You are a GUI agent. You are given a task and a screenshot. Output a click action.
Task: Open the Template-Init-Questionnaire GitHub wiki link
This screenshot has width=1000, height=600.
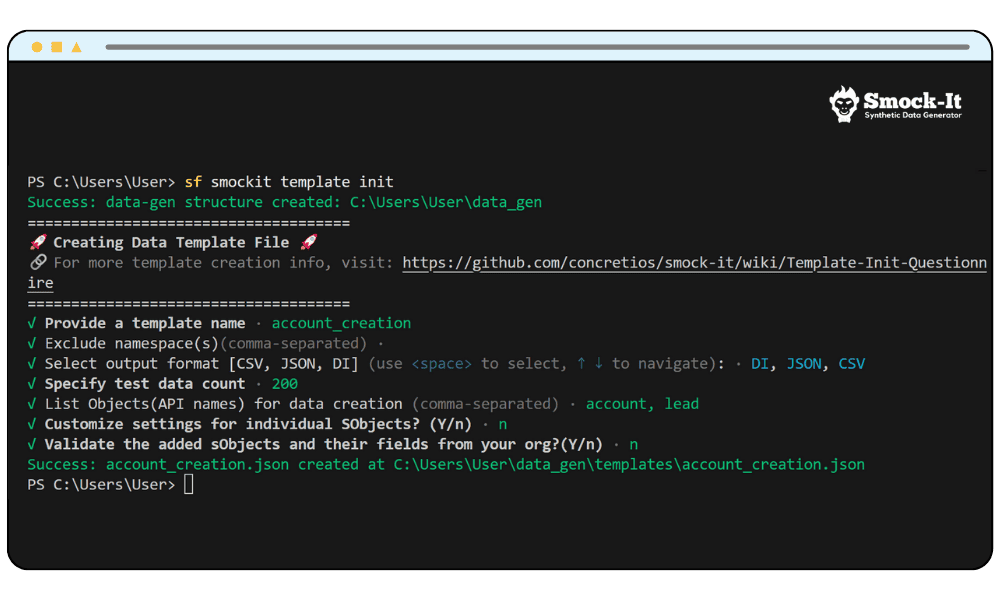click(x=695, y=263)
